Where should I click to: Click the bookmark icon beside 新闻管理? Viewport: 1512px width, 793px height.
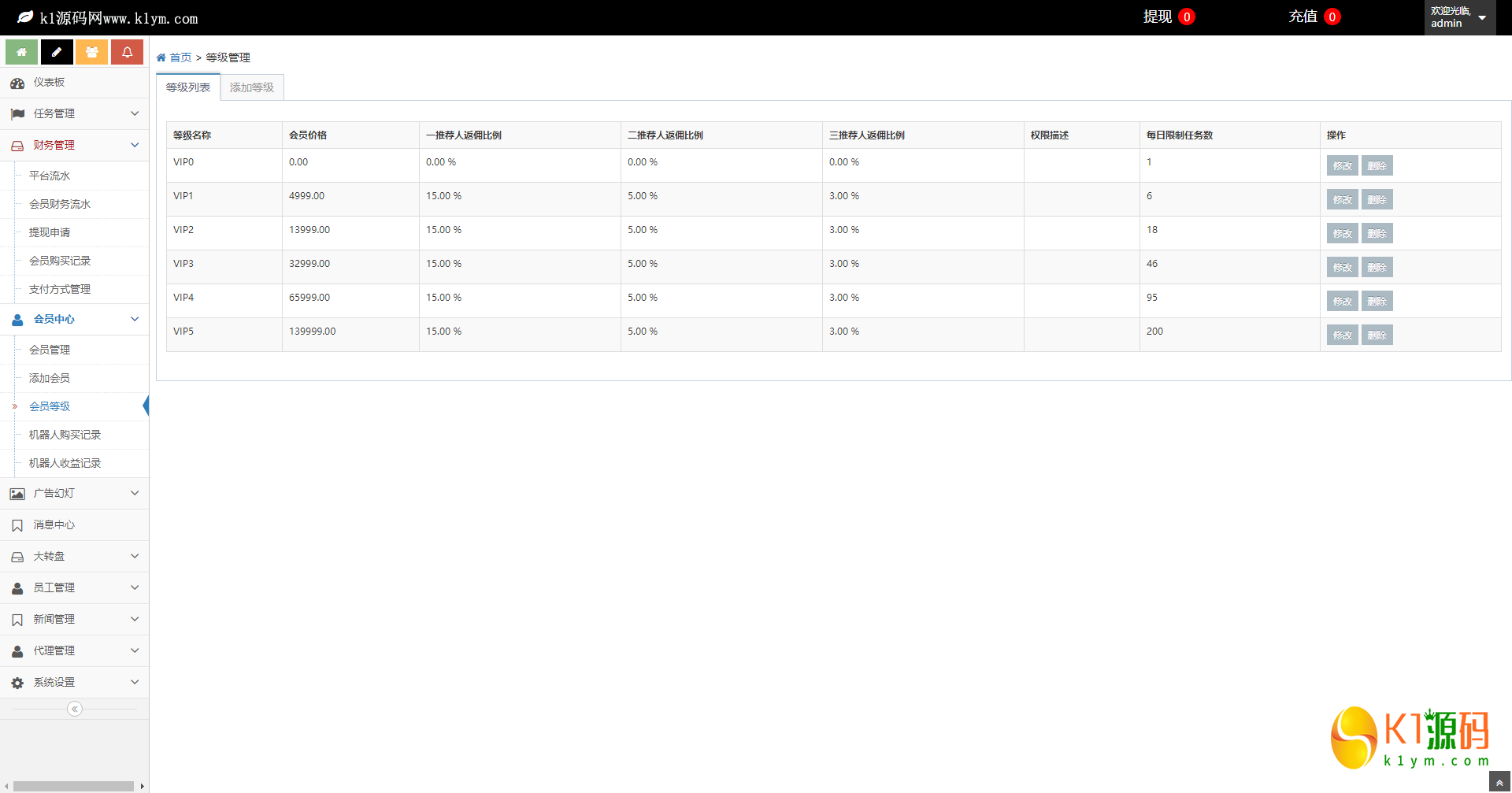tap(17, 620)
